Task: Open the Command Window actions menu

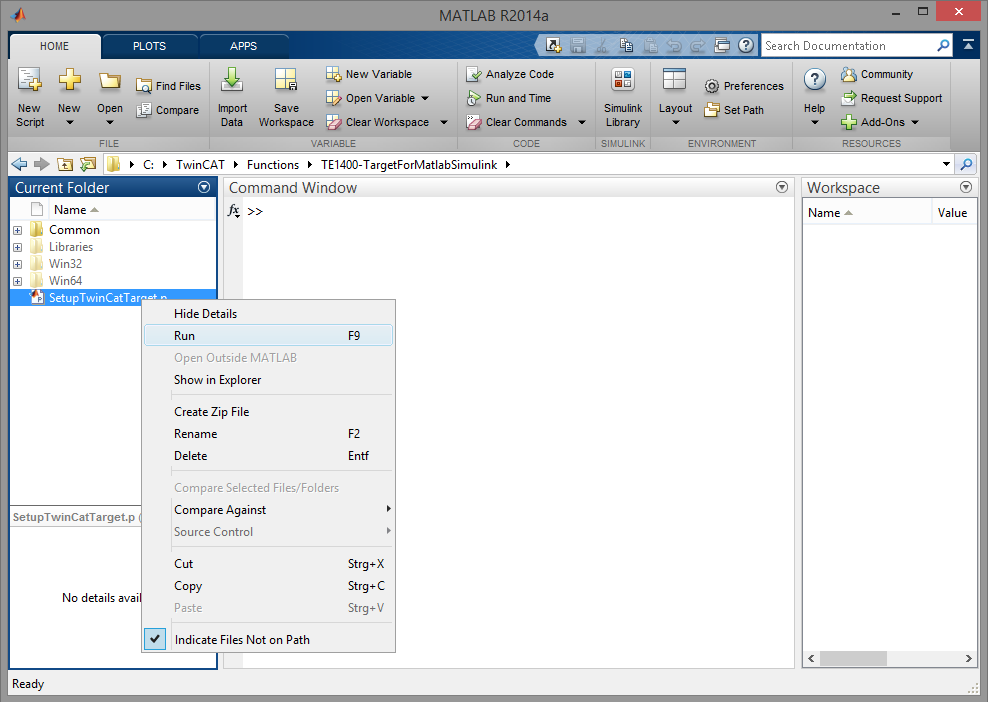Action: tap(781, 187)
